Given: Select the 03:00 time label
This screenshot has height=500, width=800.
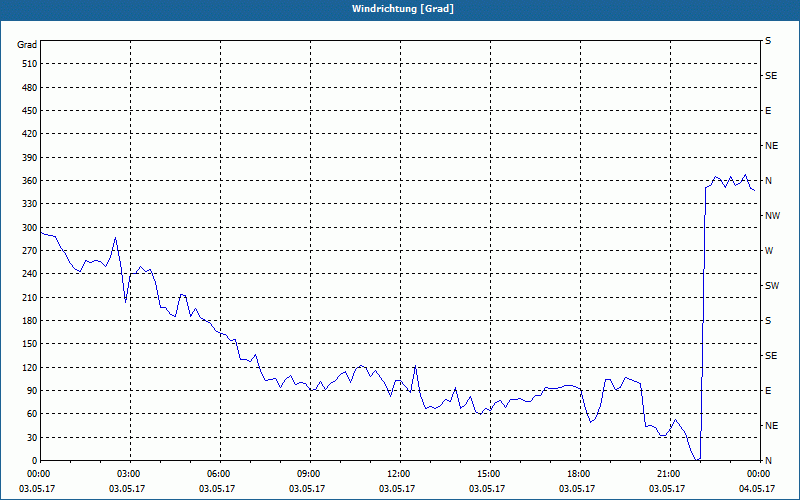Looking at the screenshot, I should (130, 474).
